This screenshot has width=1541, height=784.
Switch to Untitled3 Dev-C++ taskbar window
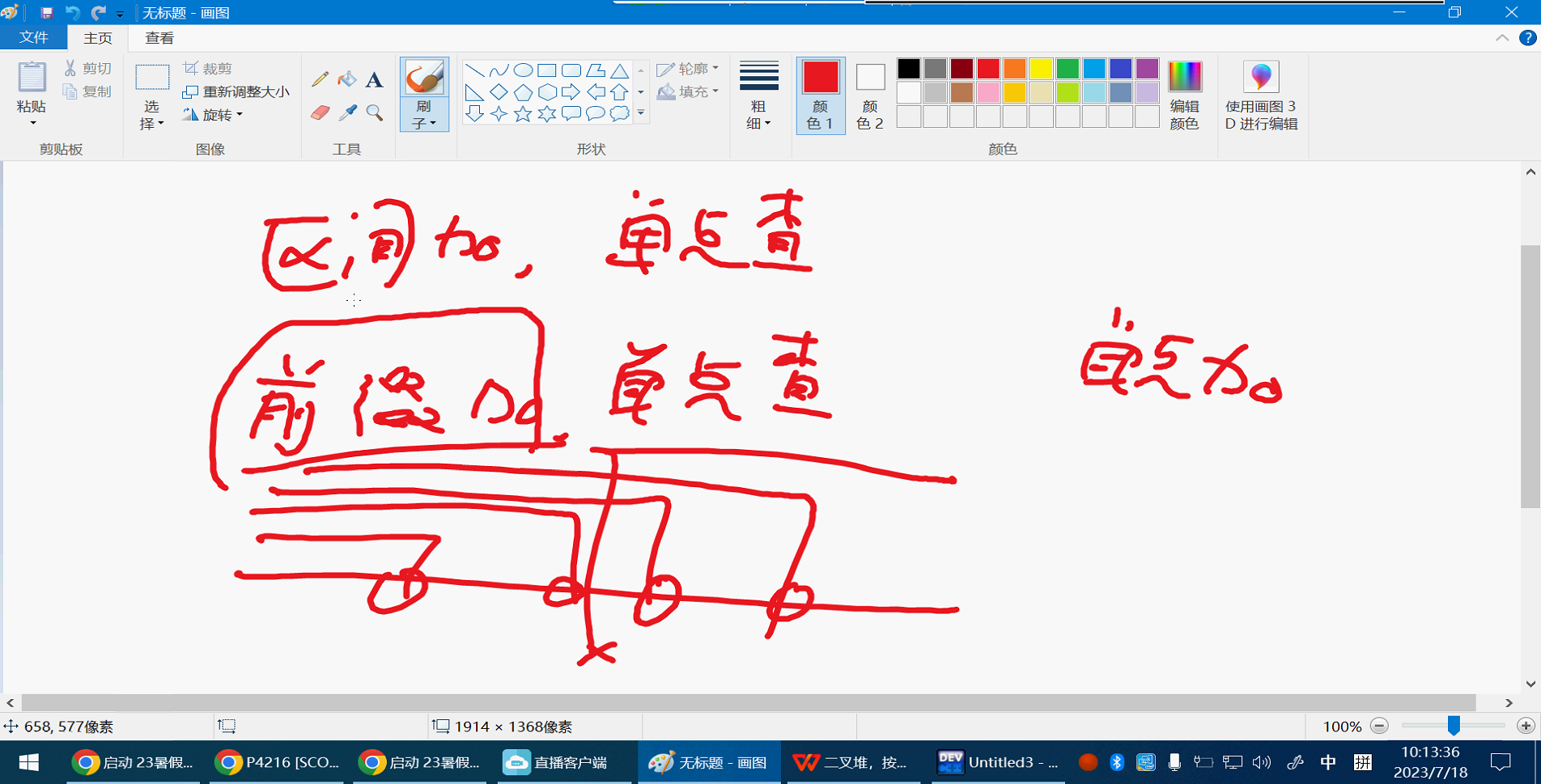998,762
